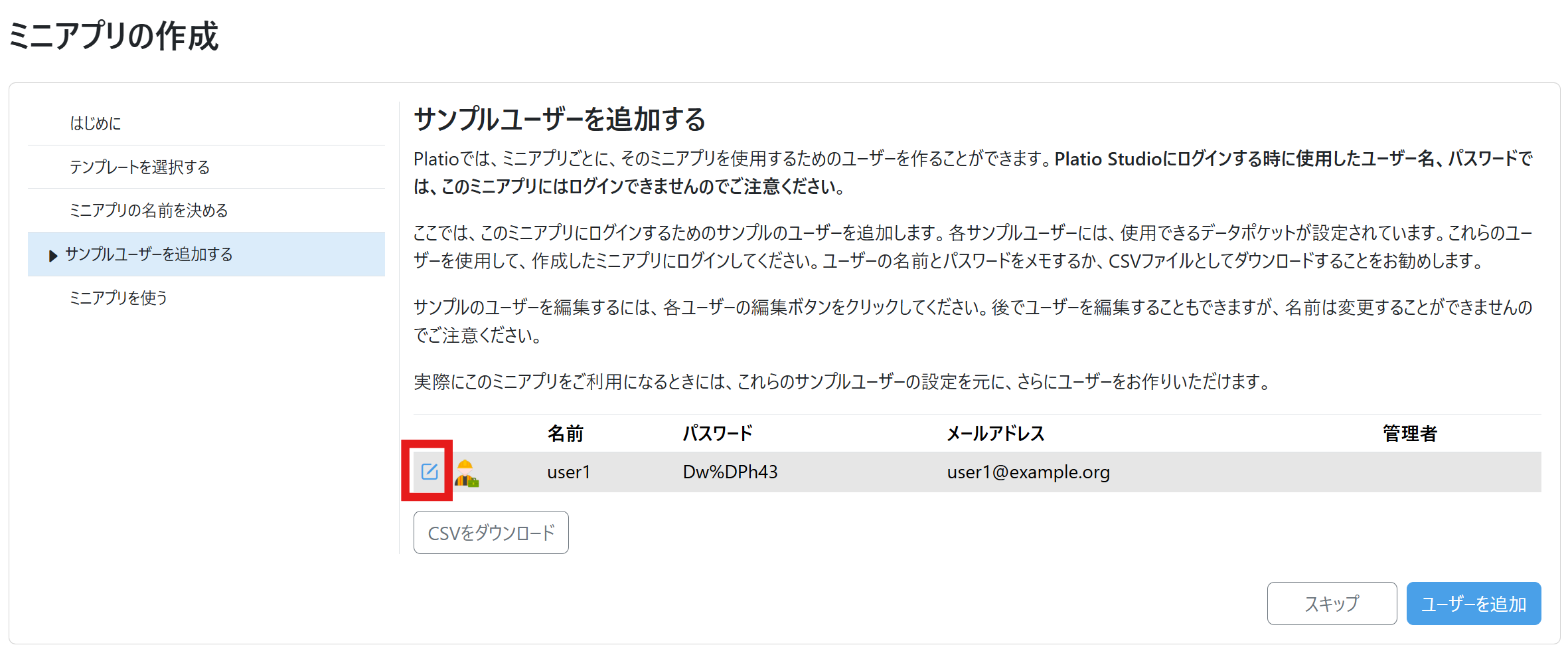Click the edit icon for user1
Screen dimensions: 1568x653
[429, 472]
